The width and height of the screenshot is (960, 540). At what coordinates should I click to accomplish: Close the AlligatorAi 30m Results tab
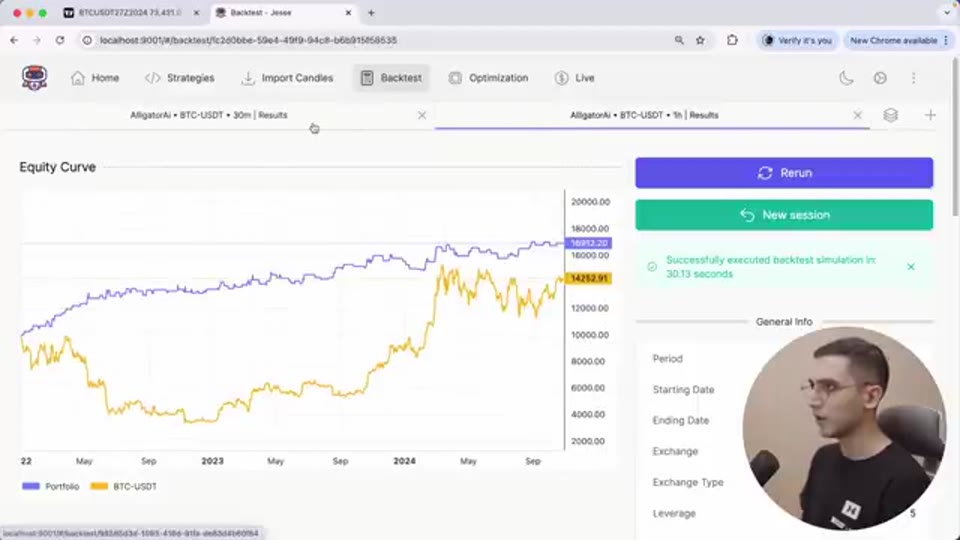tap(422, 115)
